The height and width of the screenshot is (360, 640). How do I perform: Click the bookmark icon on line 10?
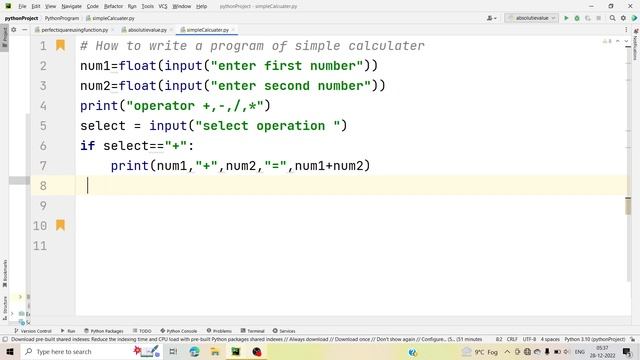point(60,225)
